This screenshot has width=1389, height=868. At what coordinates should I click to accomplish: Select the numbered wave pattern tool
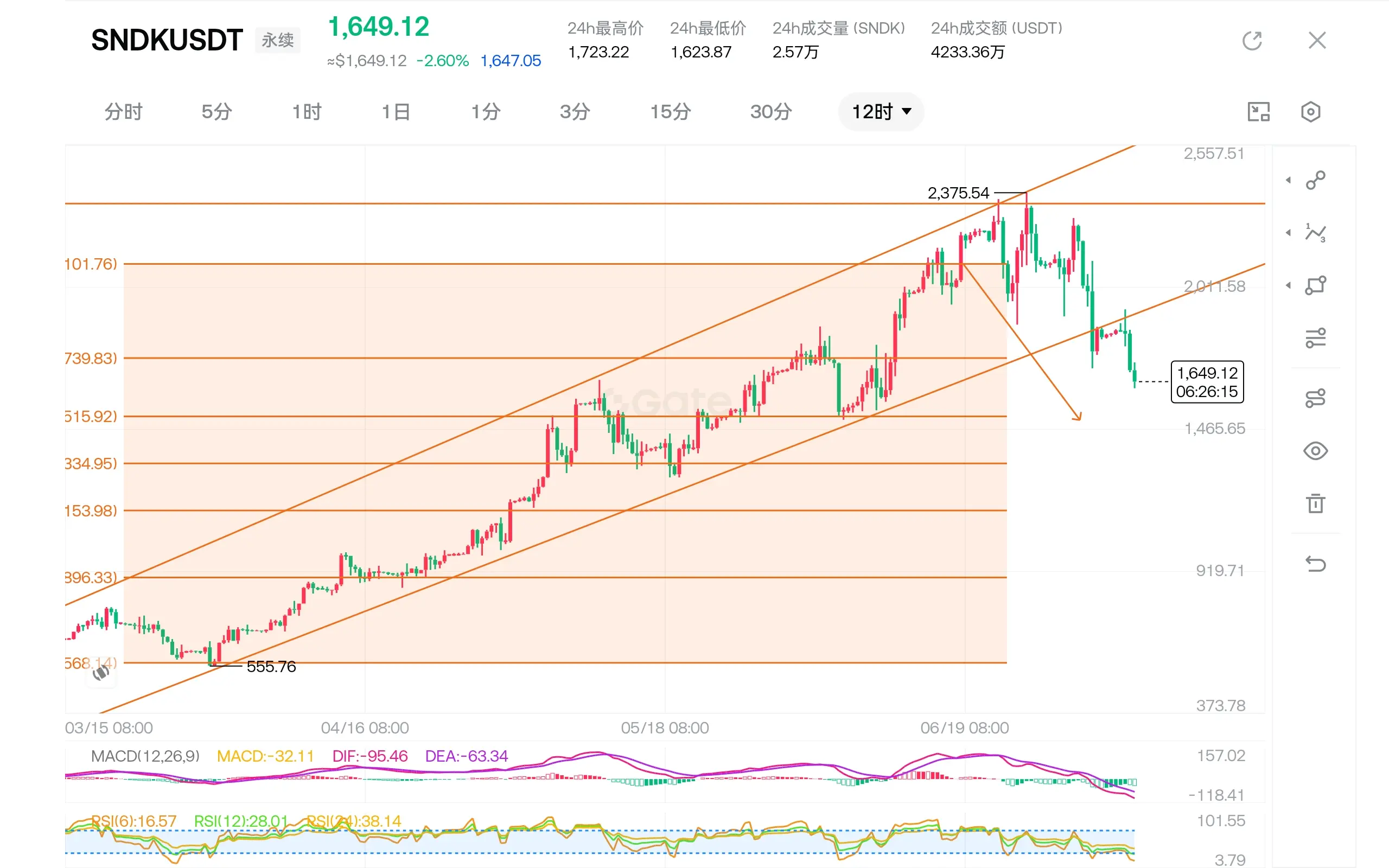[x=1315, y=233]
